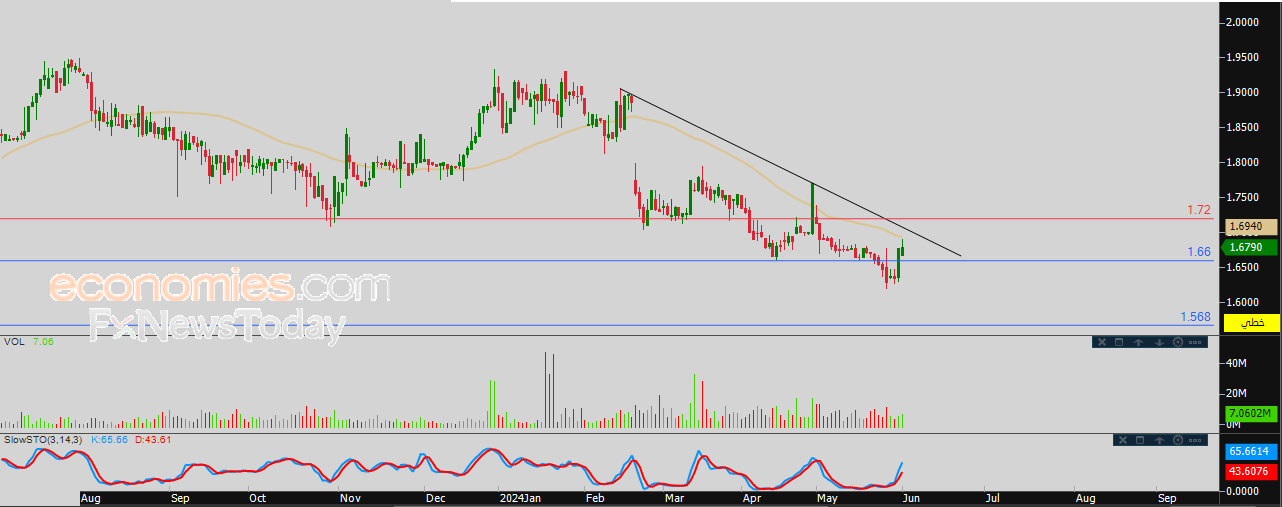1282x507 pixels.
Task: Move the VOL pane up
Action: [1138, 342]
